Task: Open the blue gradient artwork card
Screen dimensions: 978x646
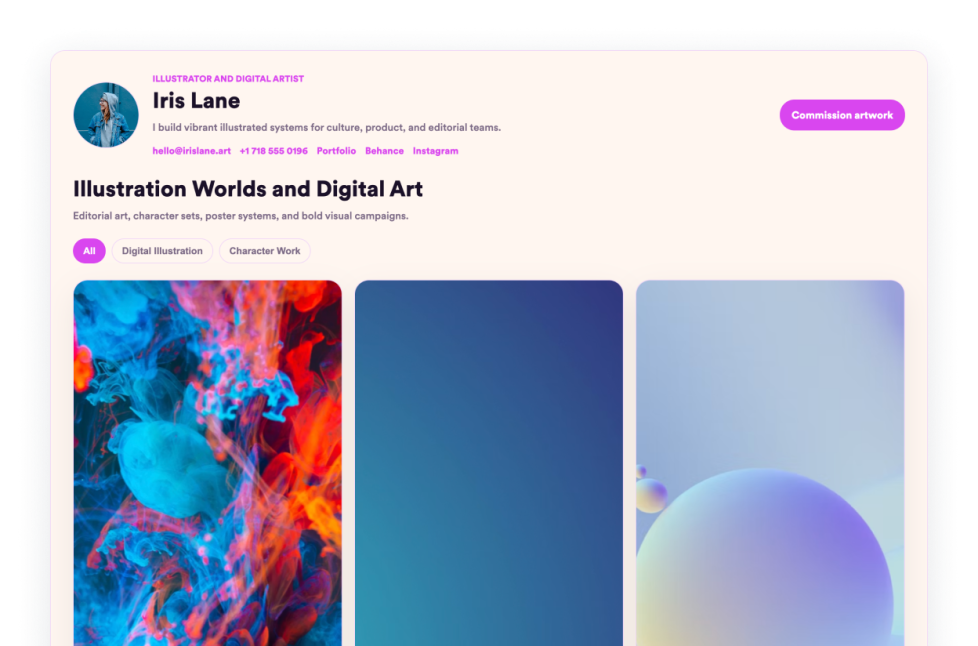Action: click(x=489, y=463)
